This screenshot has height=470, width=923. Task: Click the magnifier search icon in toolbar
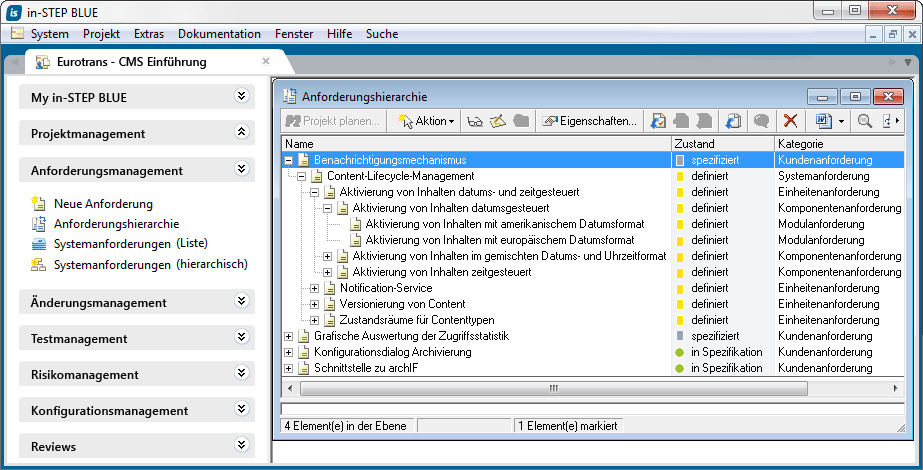[x=864, y=121]
